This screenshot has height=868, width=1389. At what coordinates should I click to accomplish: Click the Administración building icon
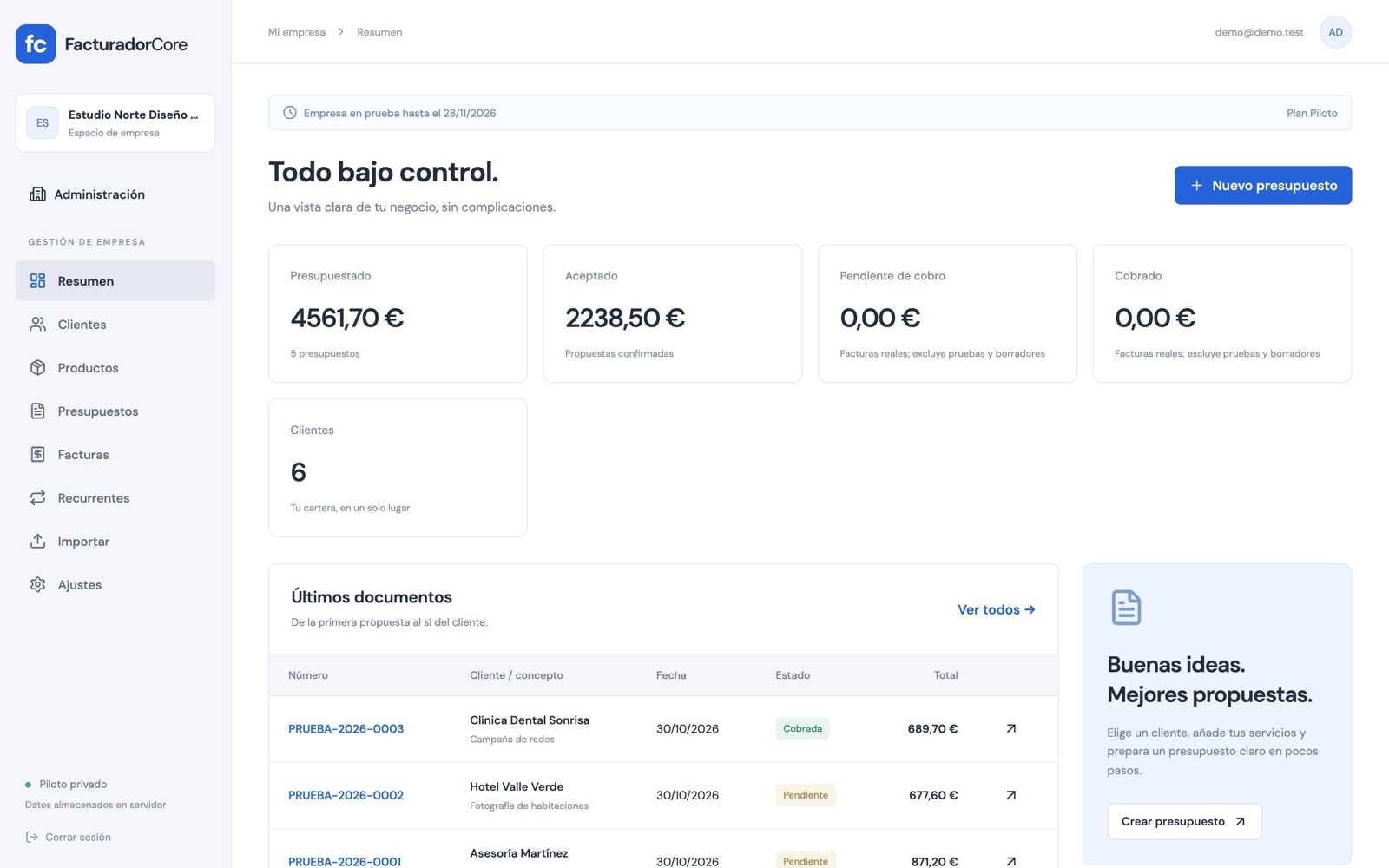pos(37,194)
